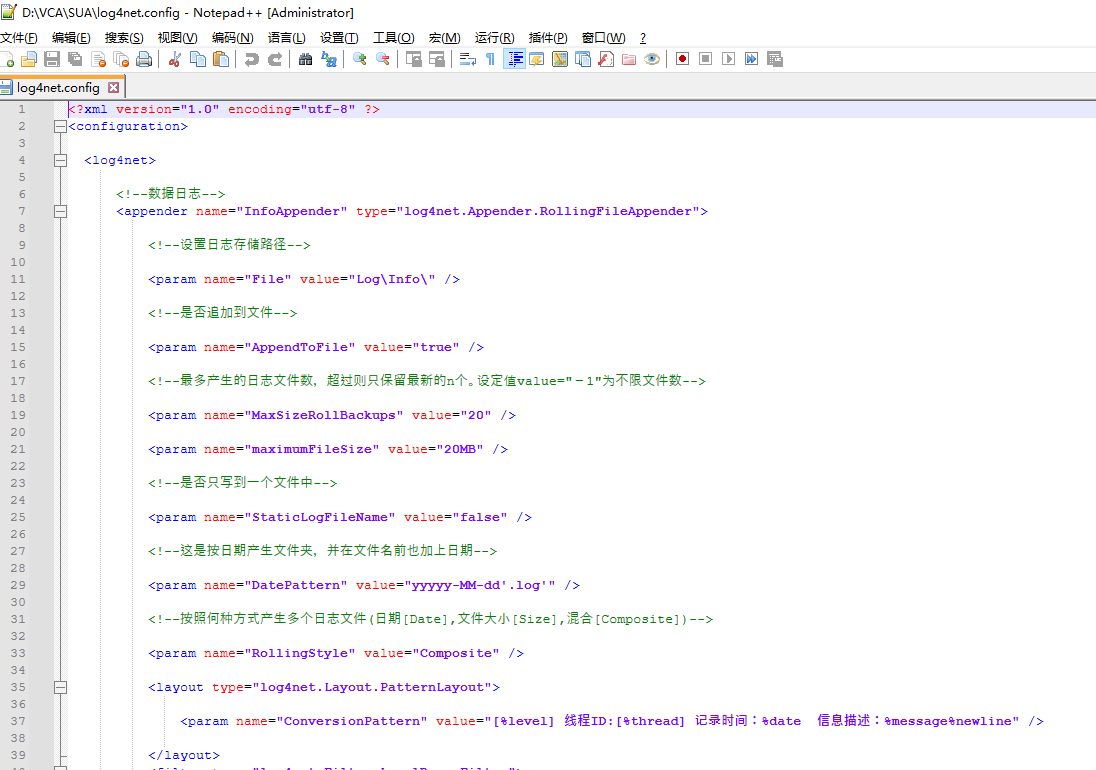Click the "yyyyy-MM-dd'.log'" DatePattern value

tap(480, 586)
